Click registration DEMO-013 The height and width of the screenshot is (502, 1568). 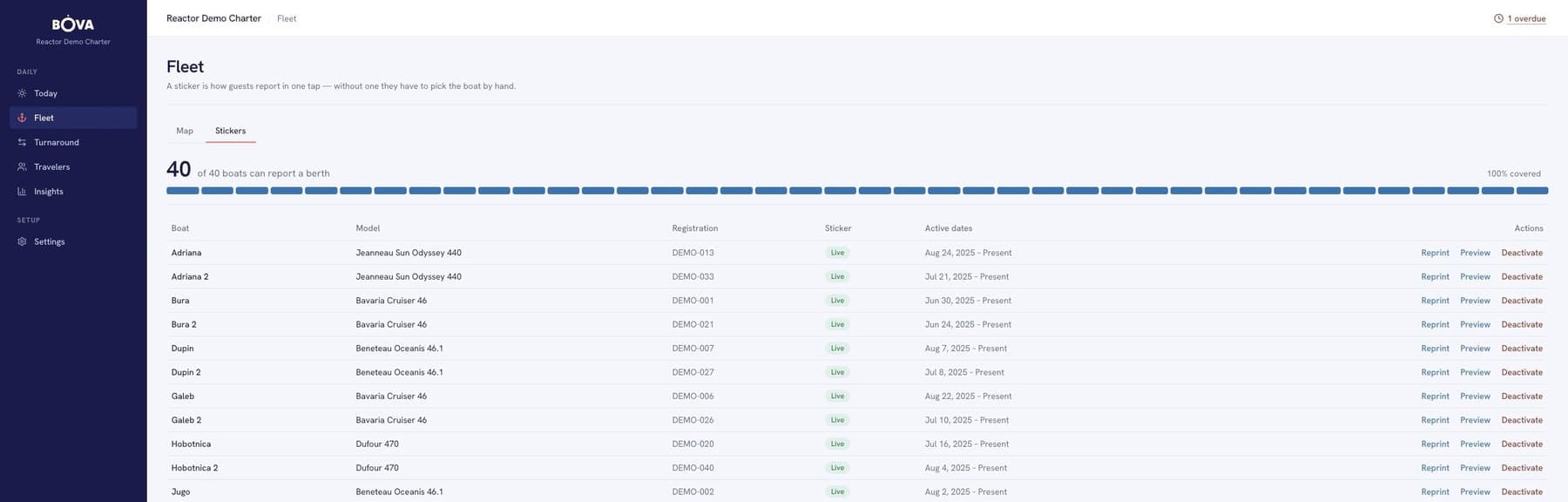tap(693, 253)
